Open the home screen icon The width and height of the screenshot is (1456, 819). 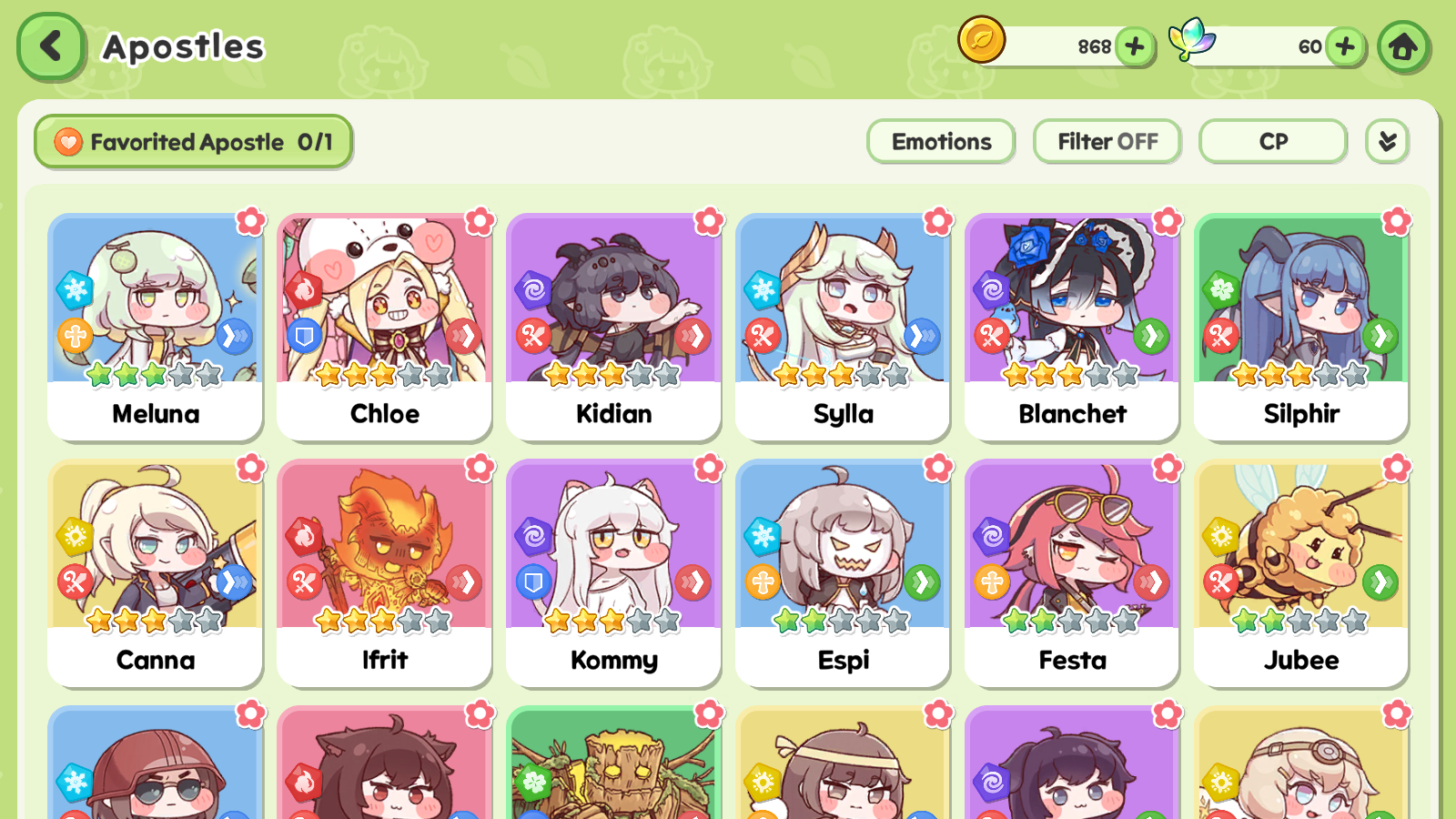click(1403, 46)
